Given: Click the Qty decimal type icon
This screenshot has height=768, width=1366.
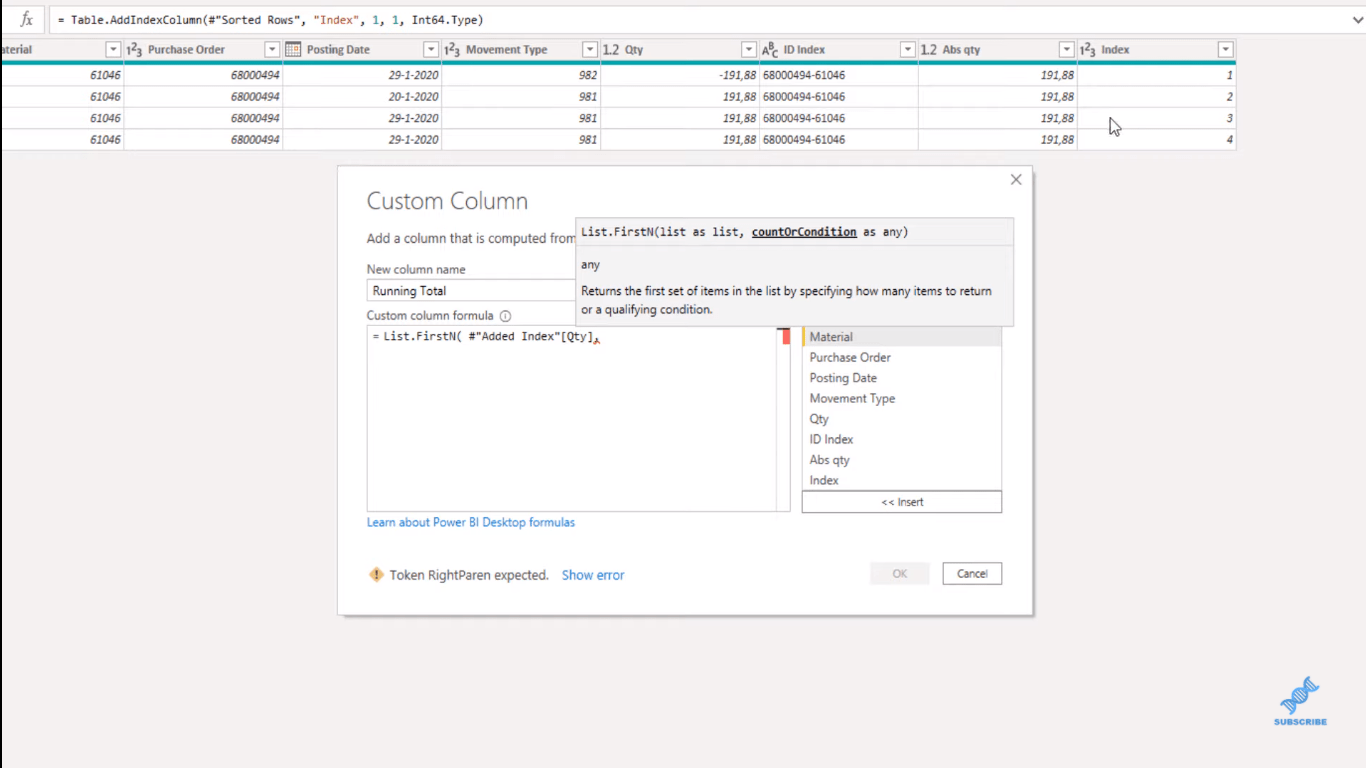Looking at the screenshot, I should coord(611,49).
